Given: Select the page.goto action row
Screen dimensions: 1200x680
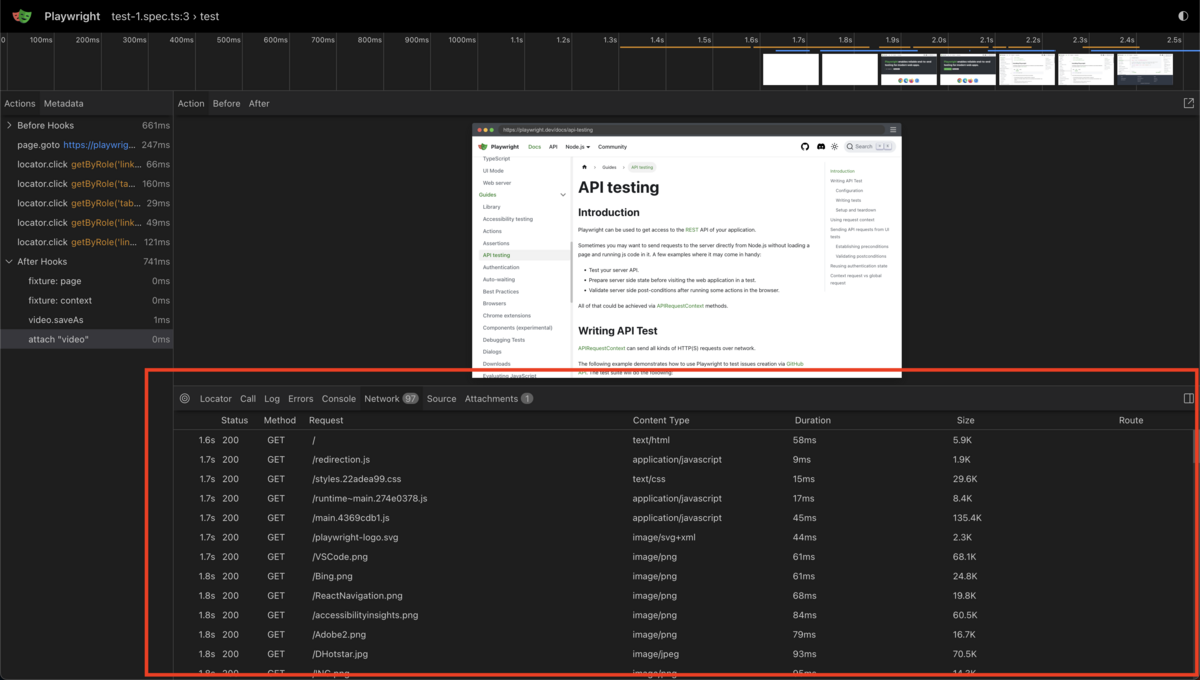Looking at the screenshot, I should pos(86,145).
